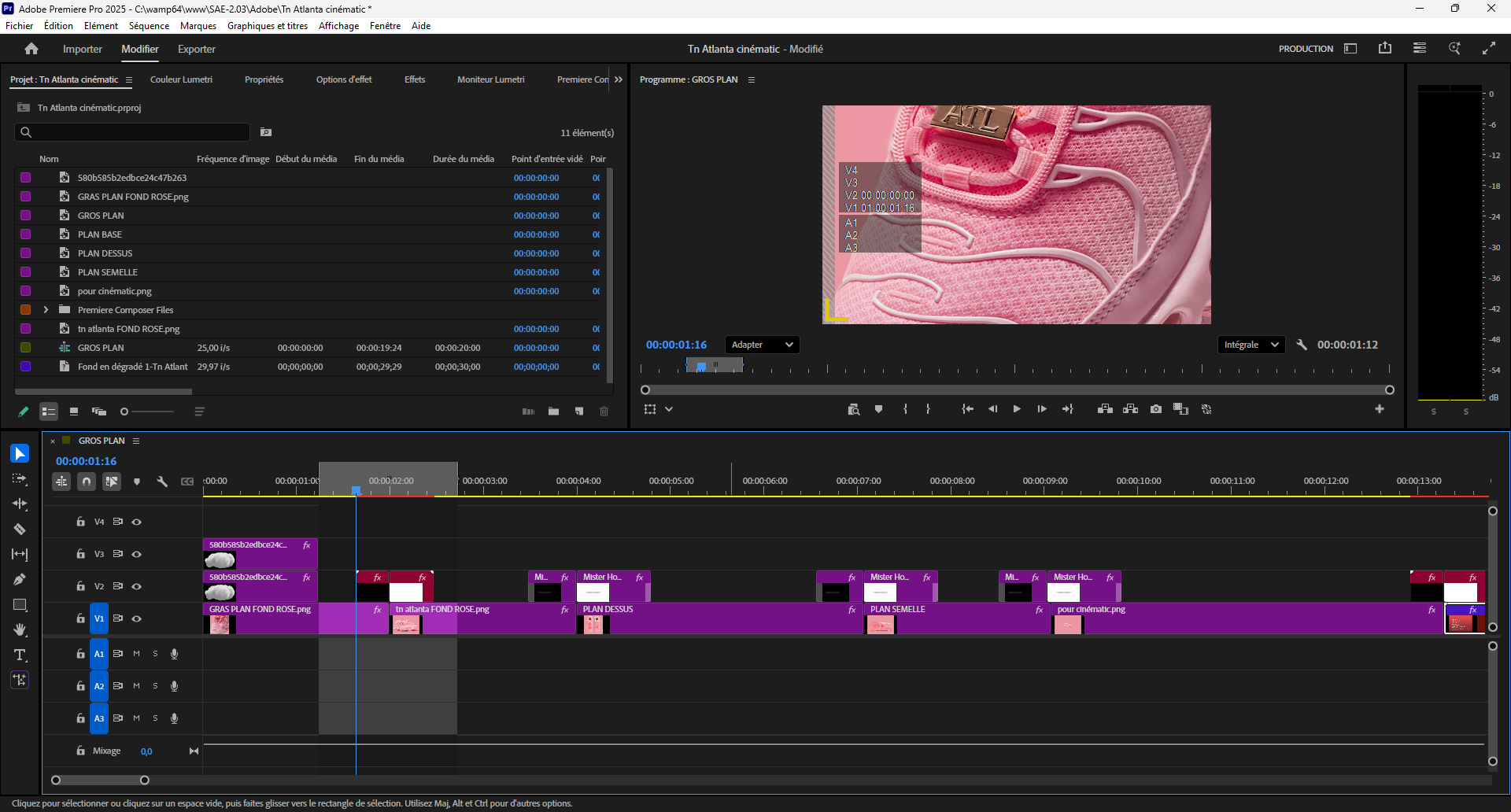Select the Selection tool arrow

[20, 453]
